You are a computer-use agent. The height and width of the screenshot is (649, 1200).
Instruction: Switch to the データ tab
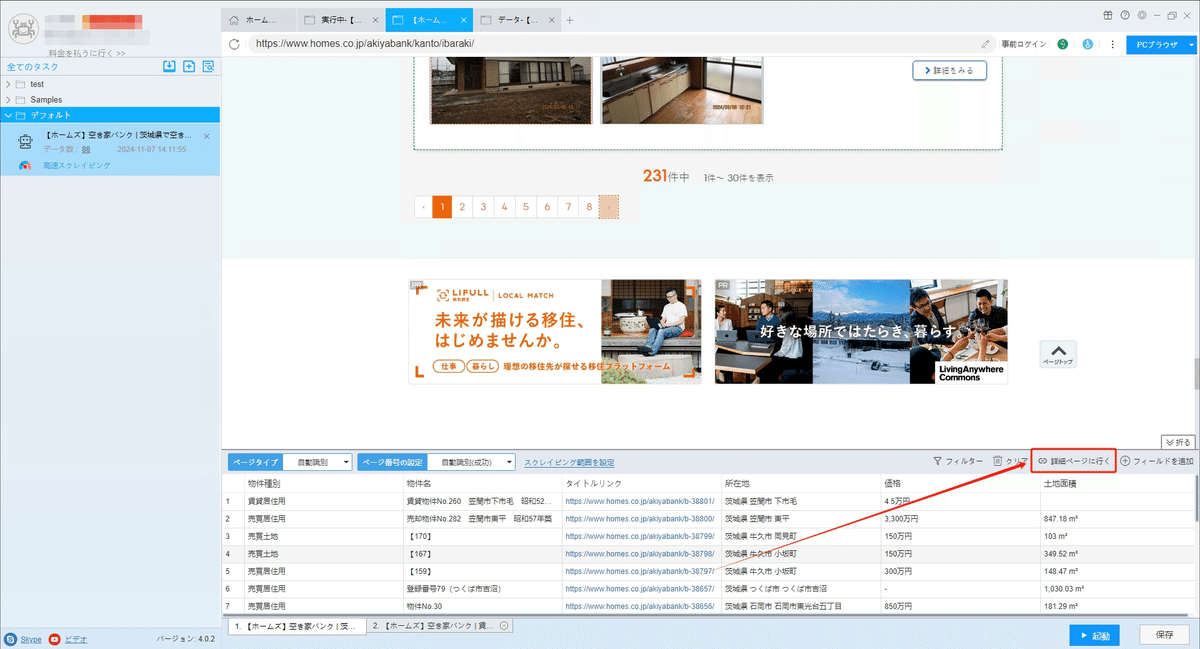[x=517, y=20]
